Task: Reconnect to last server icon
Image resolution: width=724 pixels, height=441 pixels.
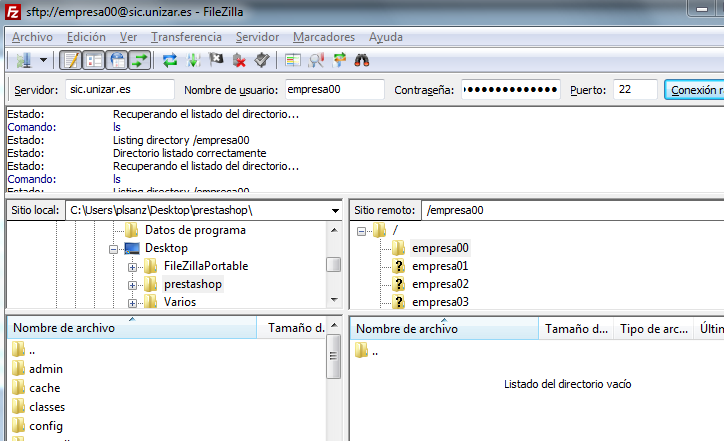Action: coord(262,60)
